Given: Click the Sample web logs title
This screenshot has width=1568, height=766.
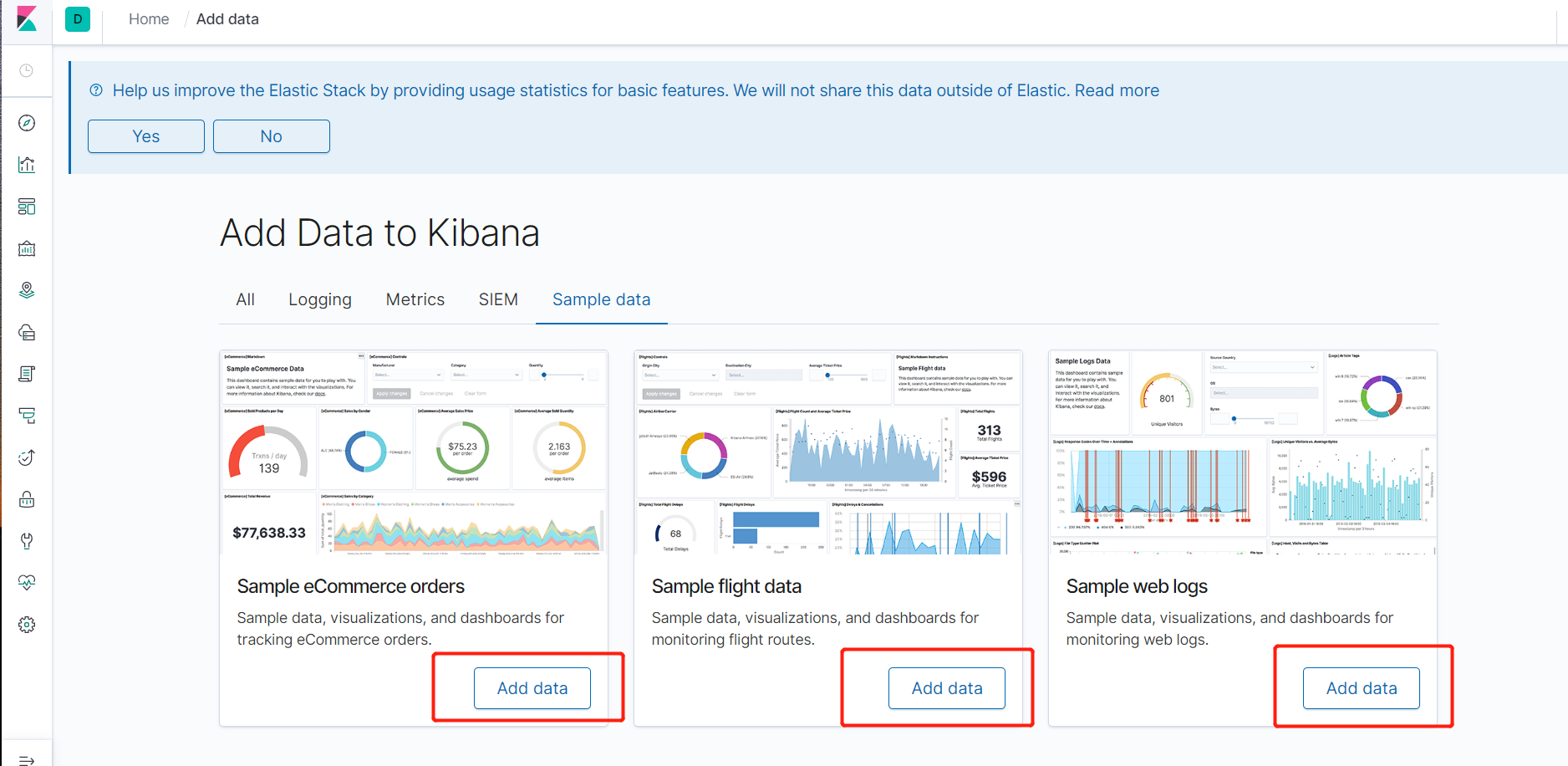Looking at the screenshot, I should 1137,586.
